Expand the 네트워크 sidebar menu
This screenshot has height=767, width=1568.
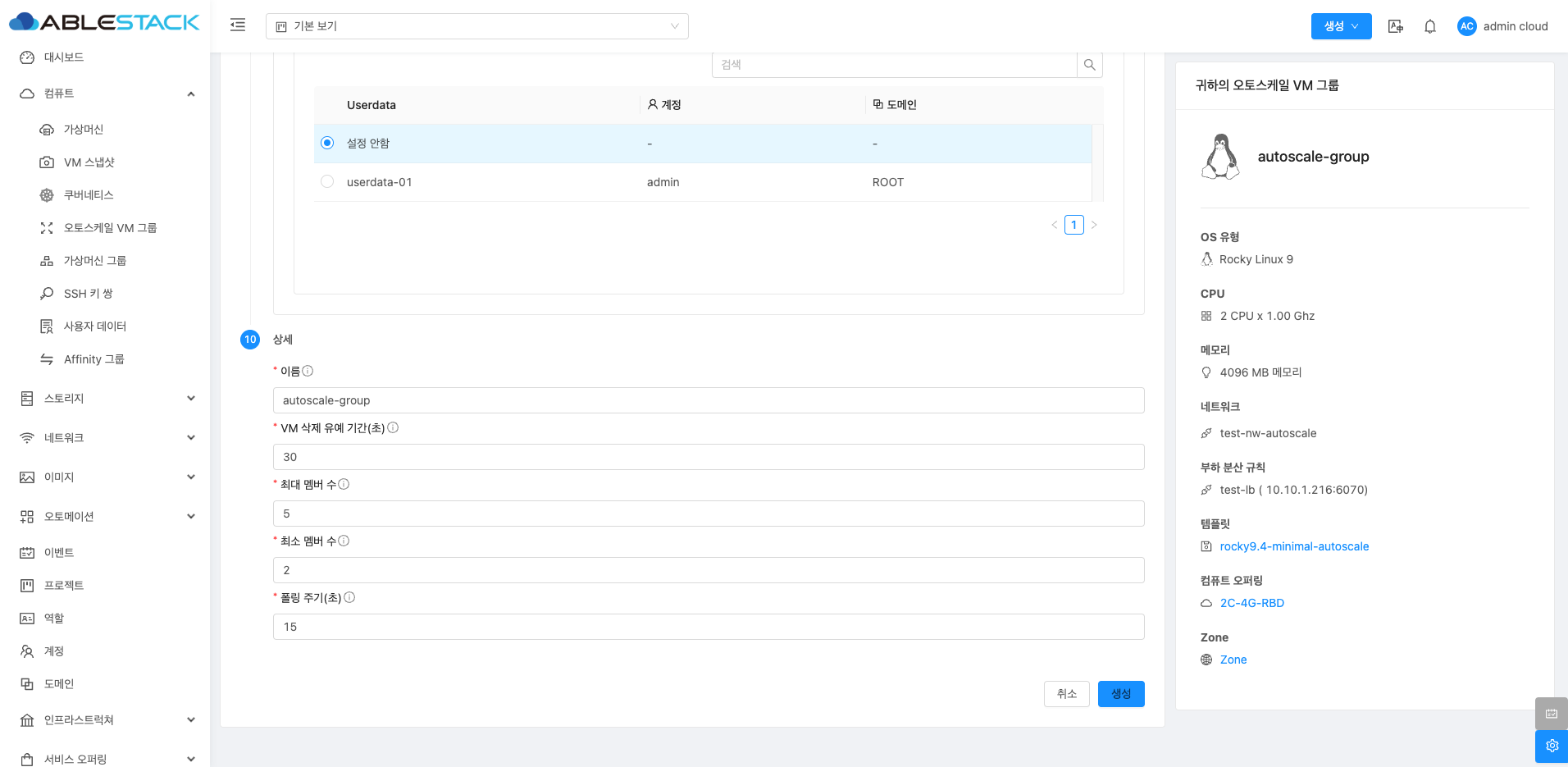[107, 438]
